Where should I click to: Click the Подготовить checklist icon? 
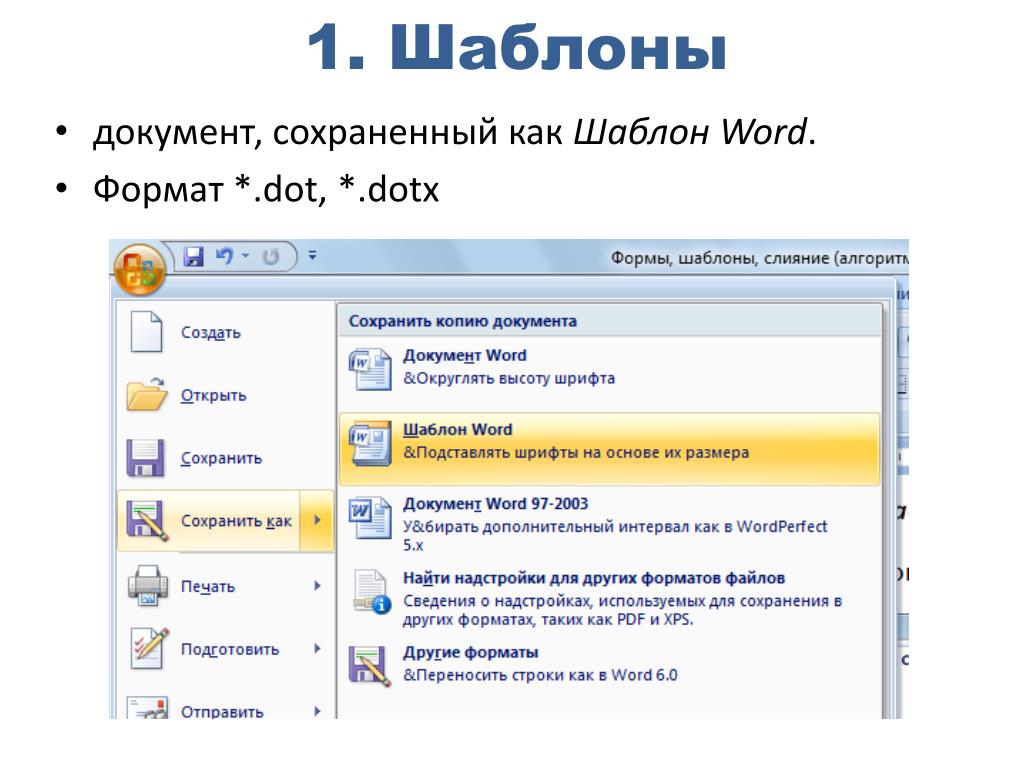[150, 648]
